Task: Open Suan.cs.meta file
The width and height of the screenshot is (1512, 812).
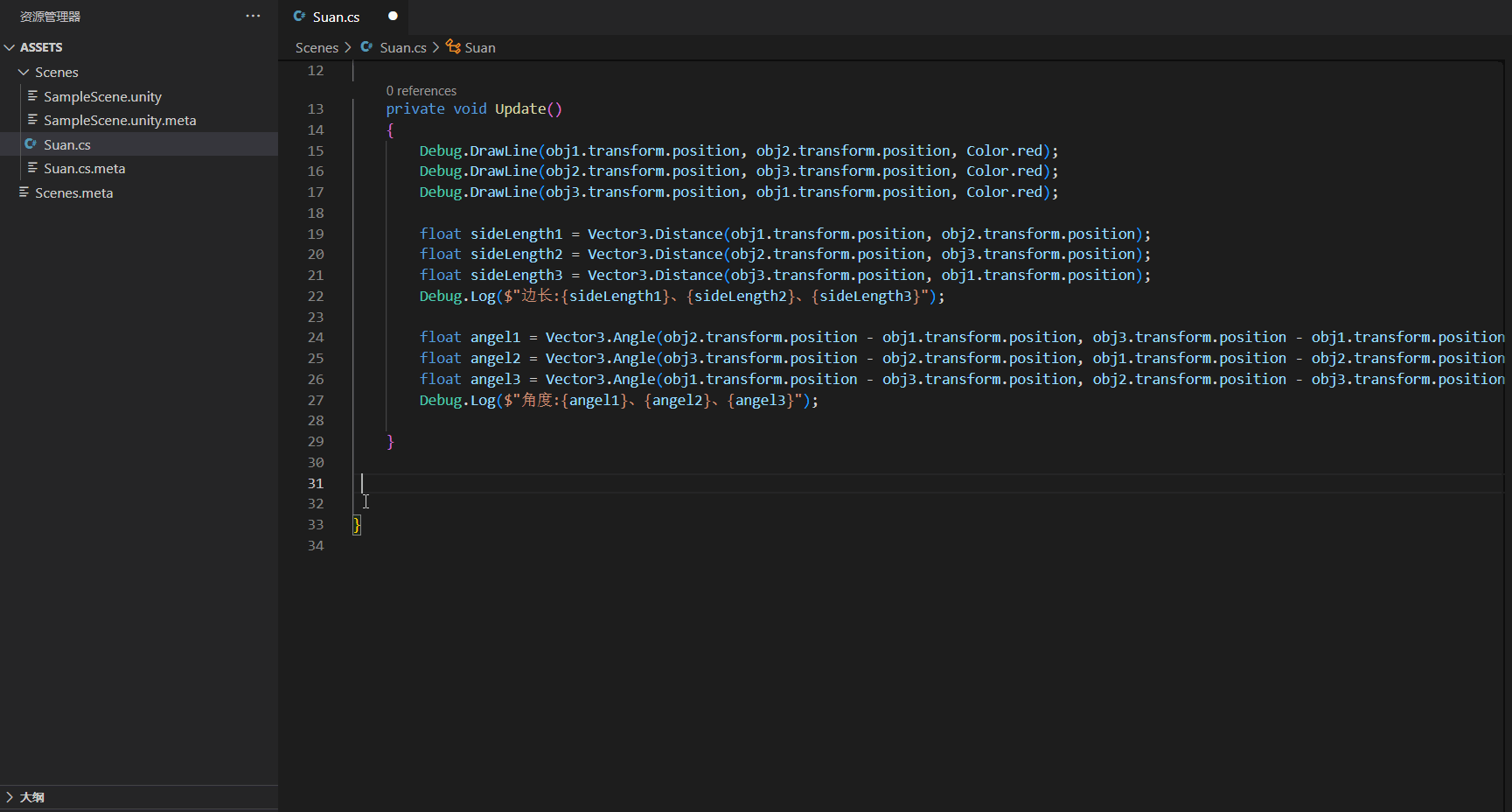Action: (85, 168)
